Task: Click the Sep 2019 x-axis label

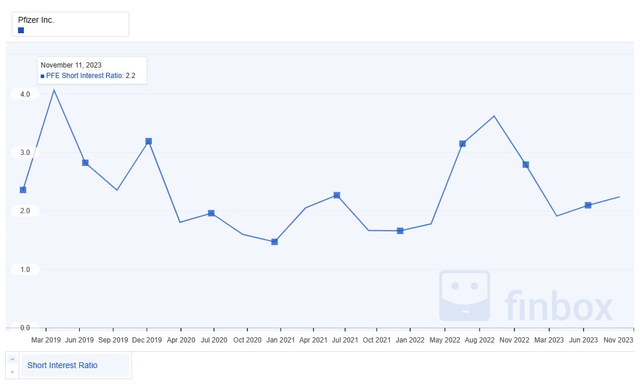Action: tap(113, 340)
